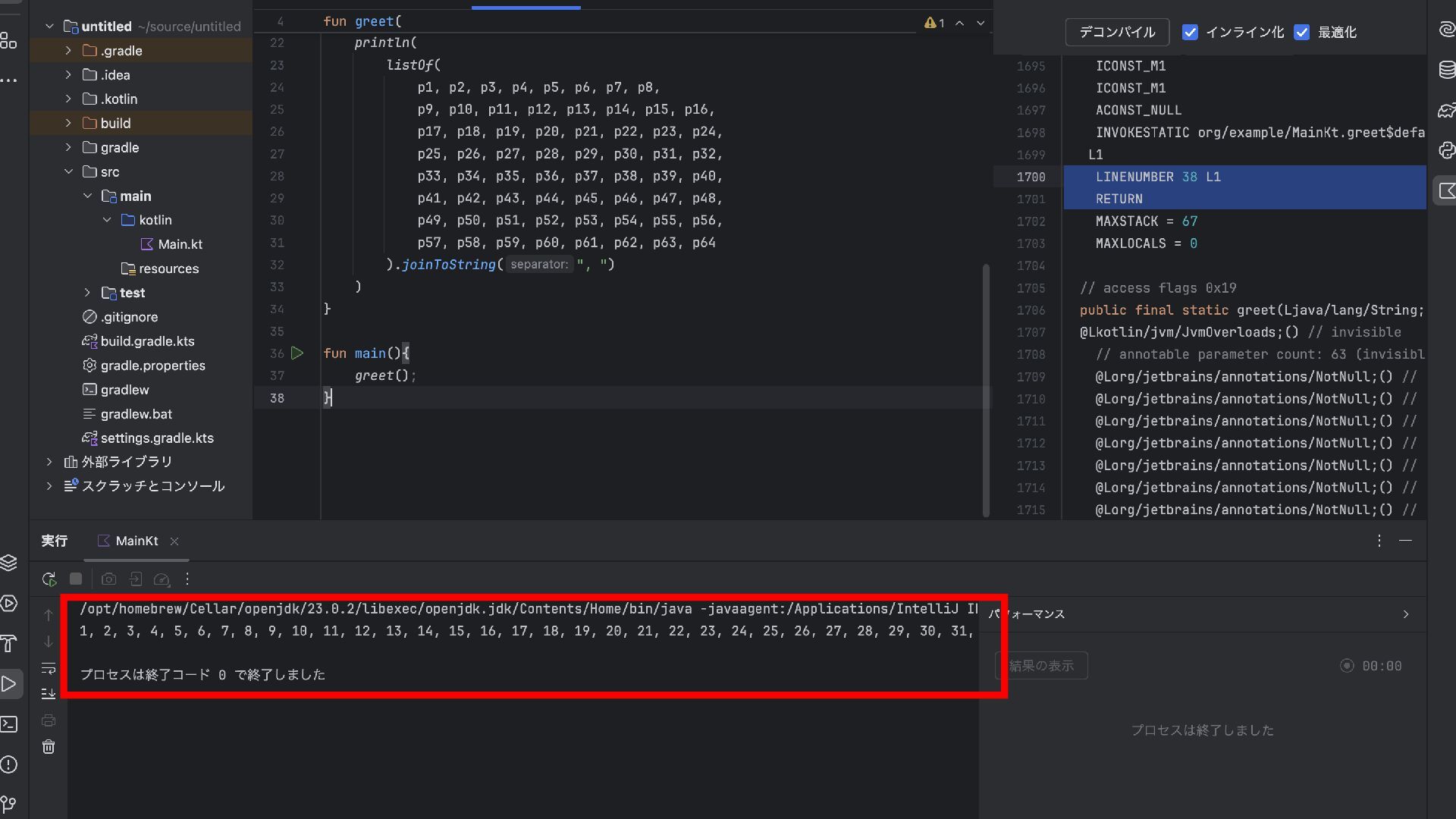Click the 結果の表示 button
Image resolution: width=1456 pixels, height=819 pixels.
[1041, 666]
